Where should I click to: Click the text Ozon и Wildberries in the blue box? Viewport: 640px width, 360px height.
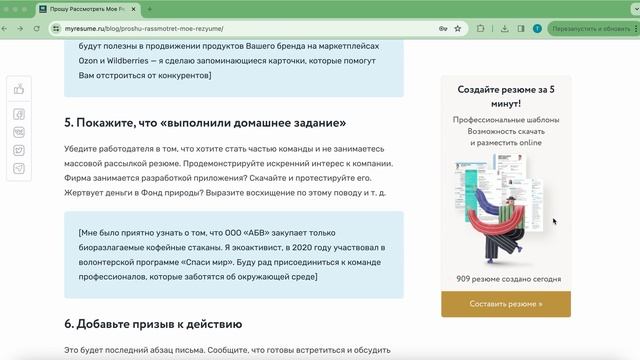coord(113,61)
